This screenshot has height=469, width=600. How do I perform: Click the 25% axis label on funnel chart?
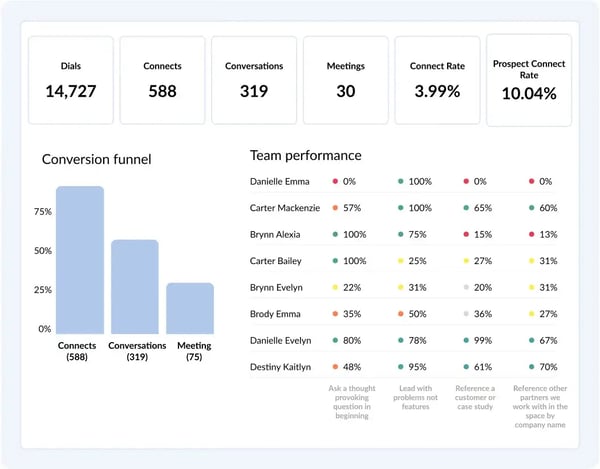coord(43,290)
